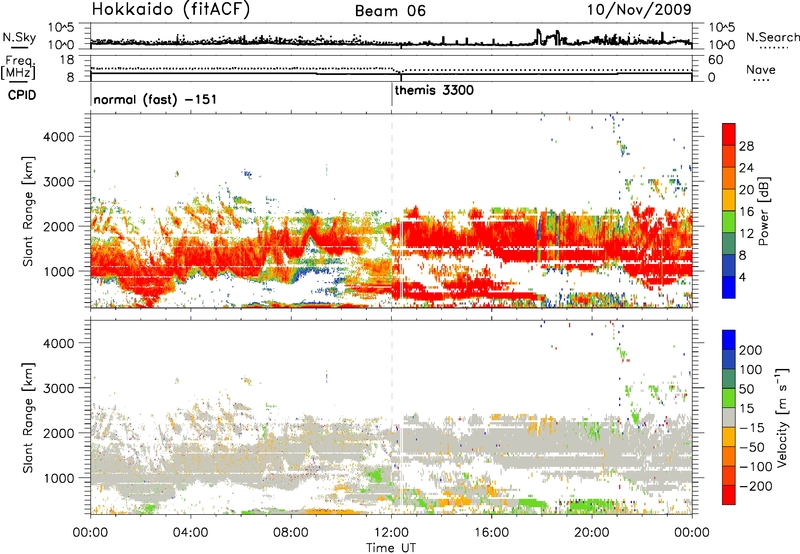Image resolution: width=800 pixels, height=554 pixels.
Task: Click the '16' label on Power color bar
Action: tap(746, 212)
